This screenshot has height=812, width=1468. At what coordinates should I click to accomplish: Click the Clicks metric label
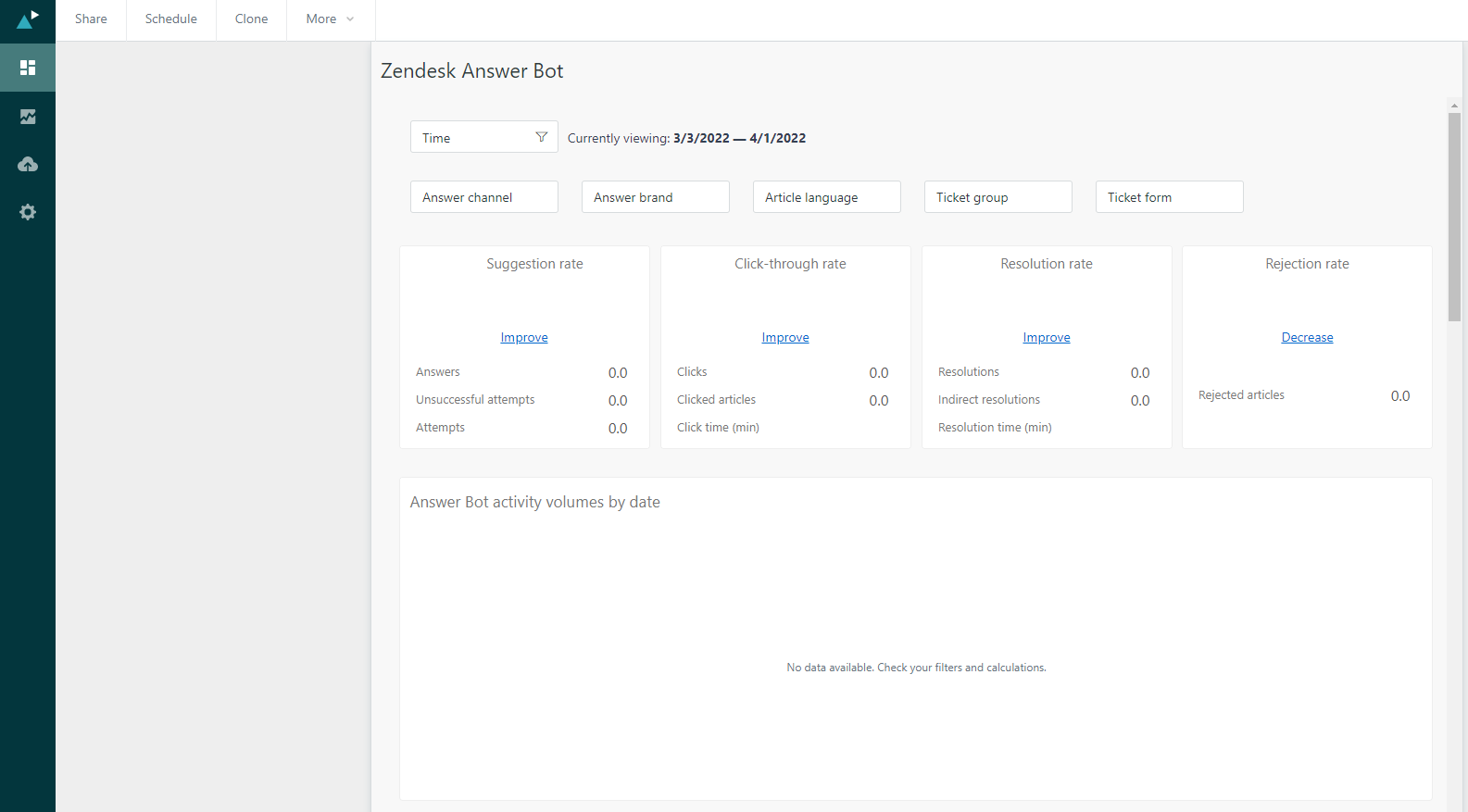(x=692, y=372)
